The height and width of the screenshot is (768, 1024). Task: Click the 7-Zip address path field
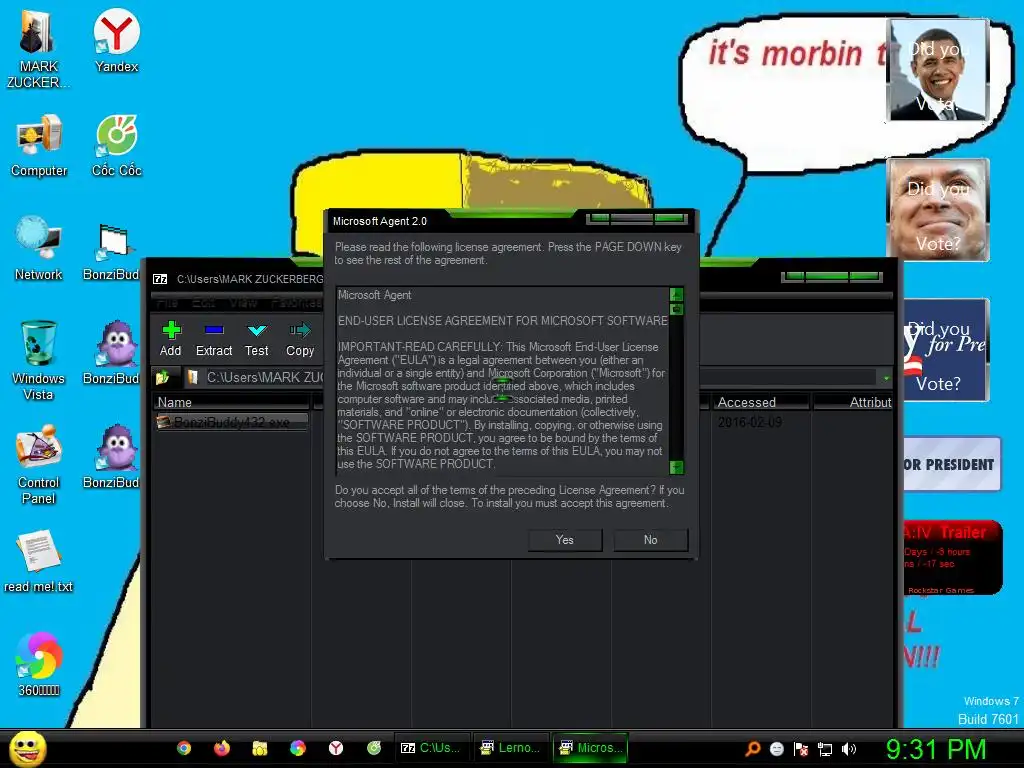(529, 377)
